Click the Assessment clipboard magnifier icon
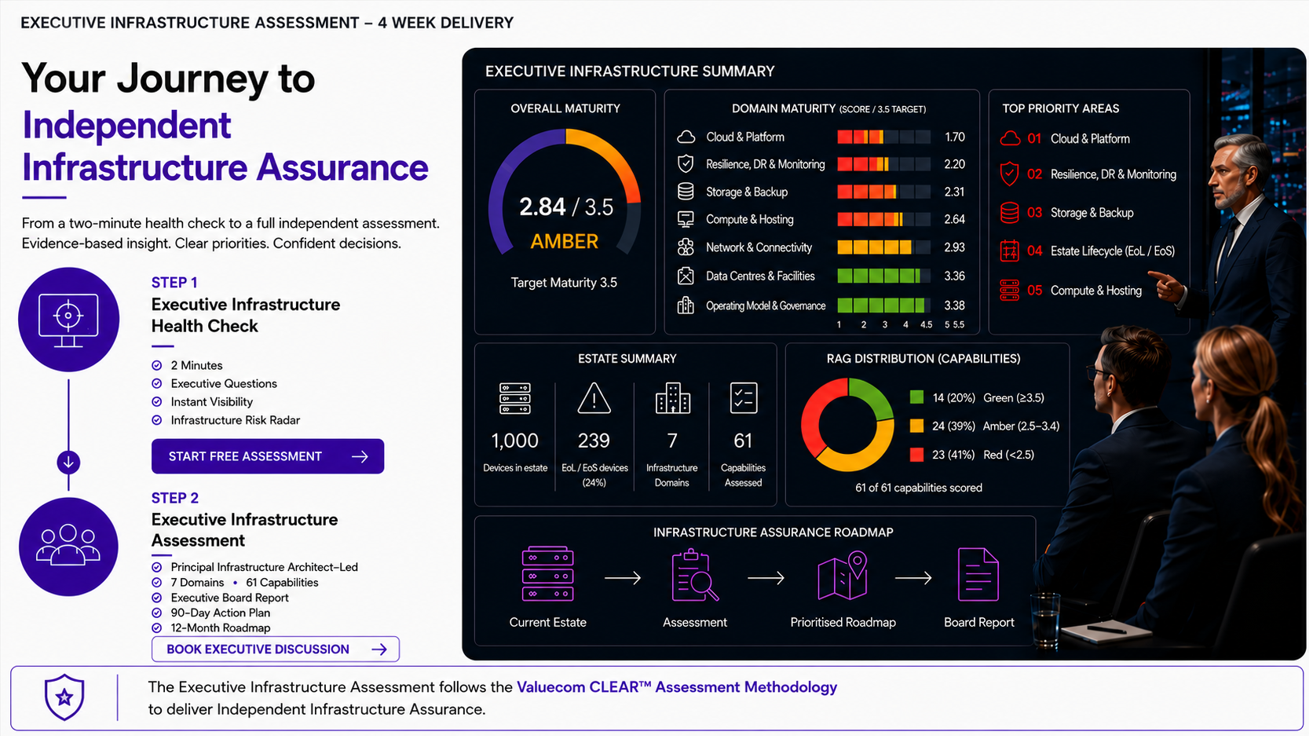 695,575
